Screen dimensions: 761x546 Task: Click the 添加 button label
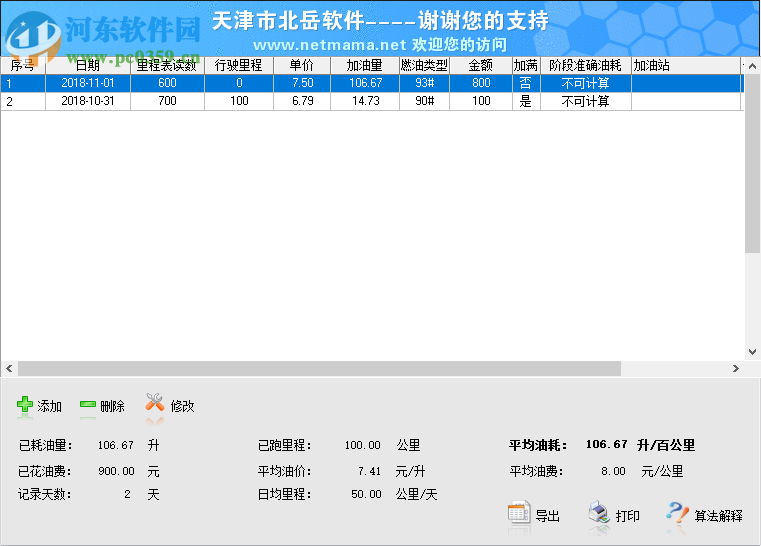50,406
